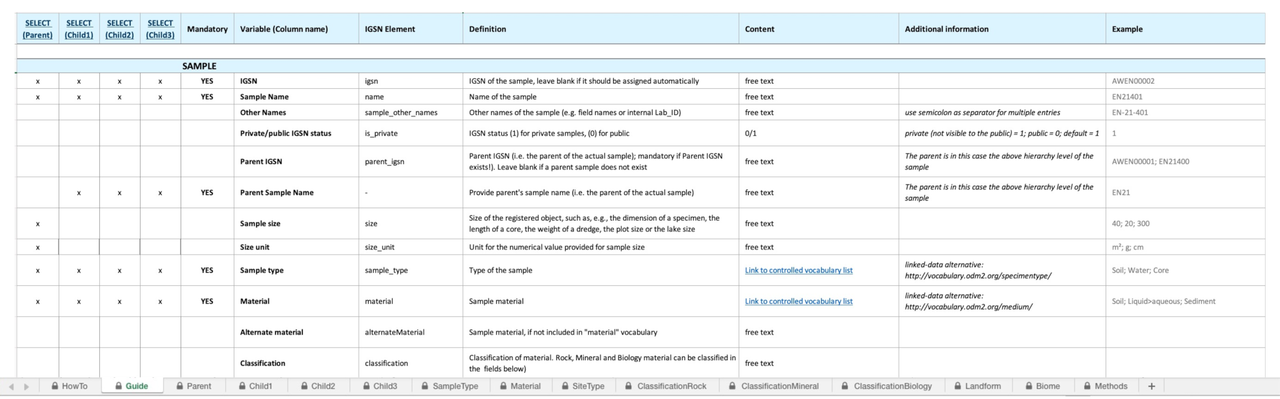Go to the previous sheet with the arrow
Viewport: 1280px width, 399px height.
pos(11,386)
